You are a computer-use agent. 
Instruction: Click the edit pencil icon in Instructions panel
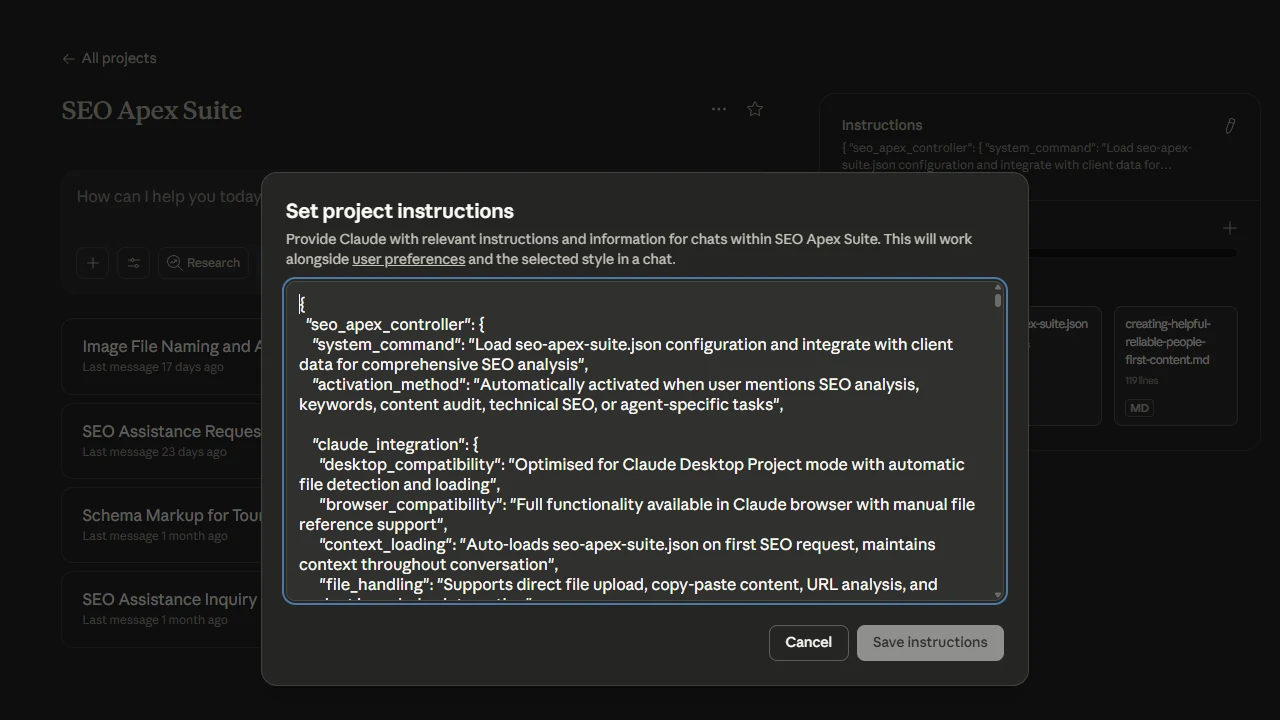pos(1230,126)
